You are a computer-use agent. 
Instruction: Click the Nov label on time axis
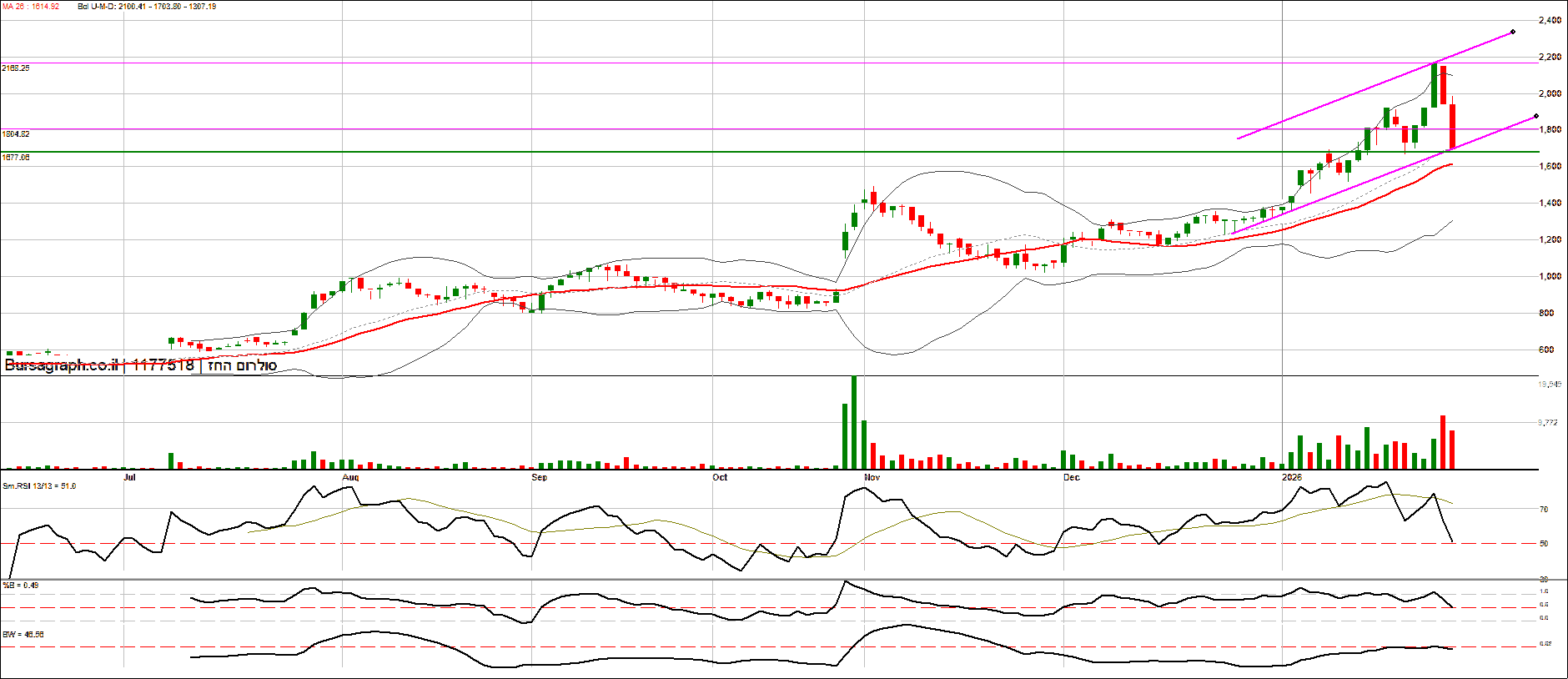click(872, 478)
